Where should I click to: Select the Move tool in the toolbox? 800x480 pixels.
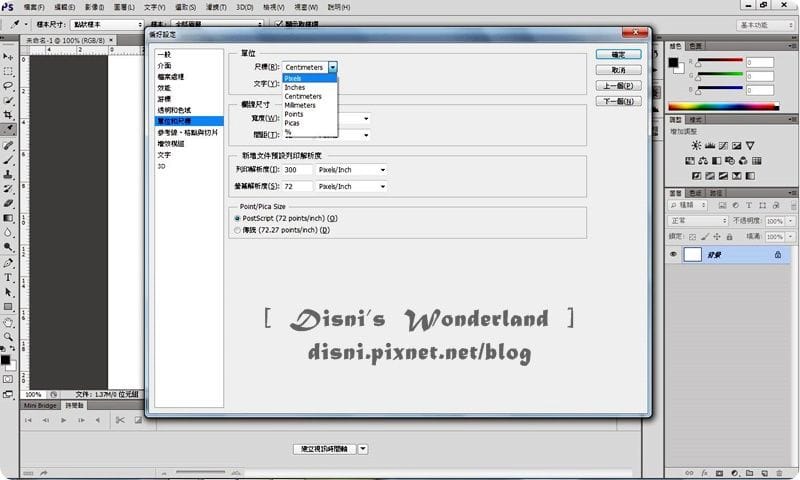pos(8,56)
